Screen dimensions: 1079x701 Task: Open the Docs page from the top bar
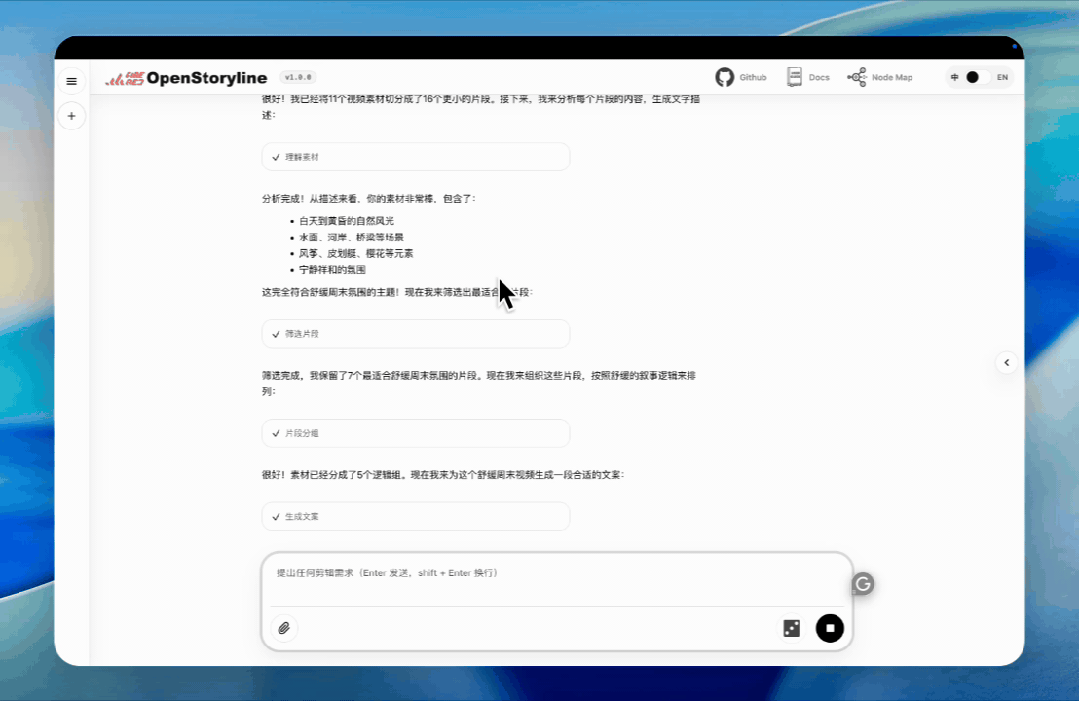(x=808, y=76)
